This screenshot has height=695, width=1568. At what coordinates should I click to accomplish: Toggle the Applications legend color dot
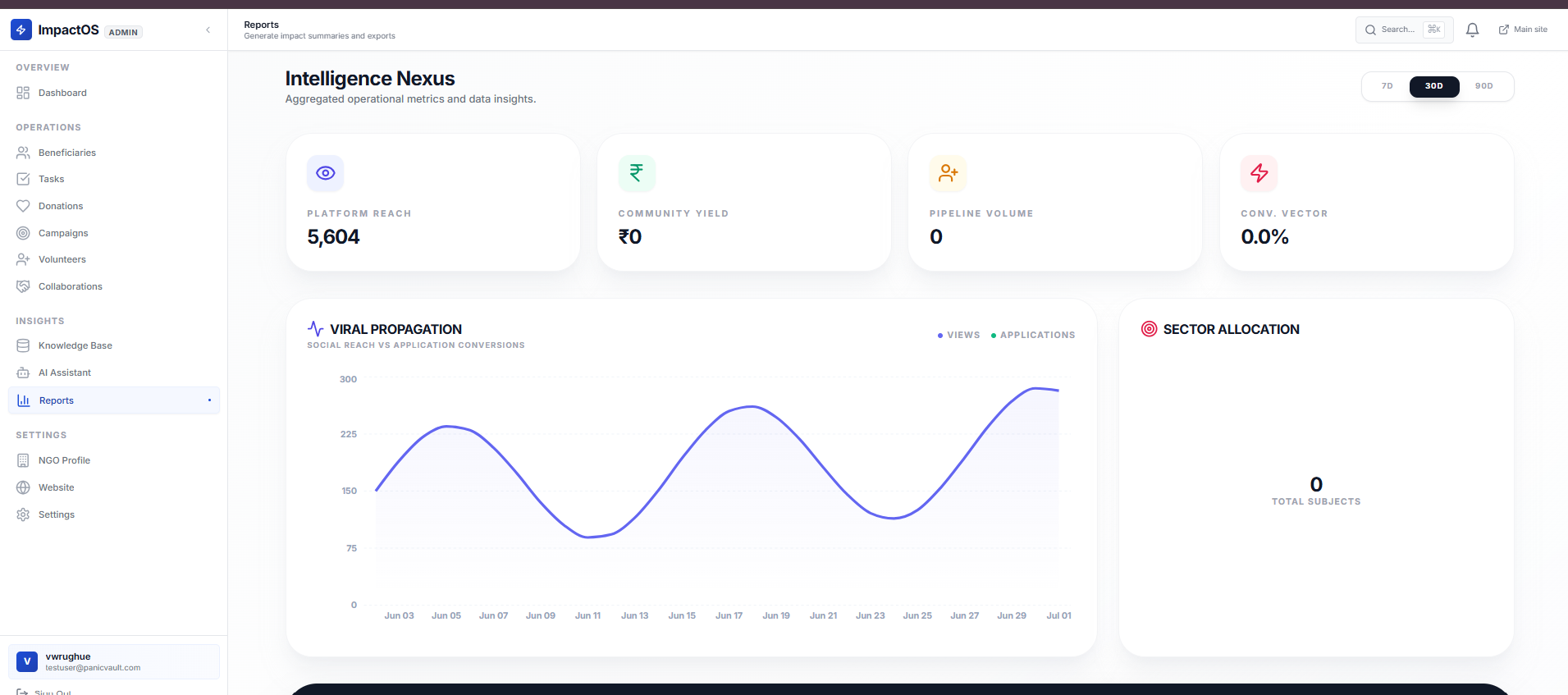pos(994,336)
